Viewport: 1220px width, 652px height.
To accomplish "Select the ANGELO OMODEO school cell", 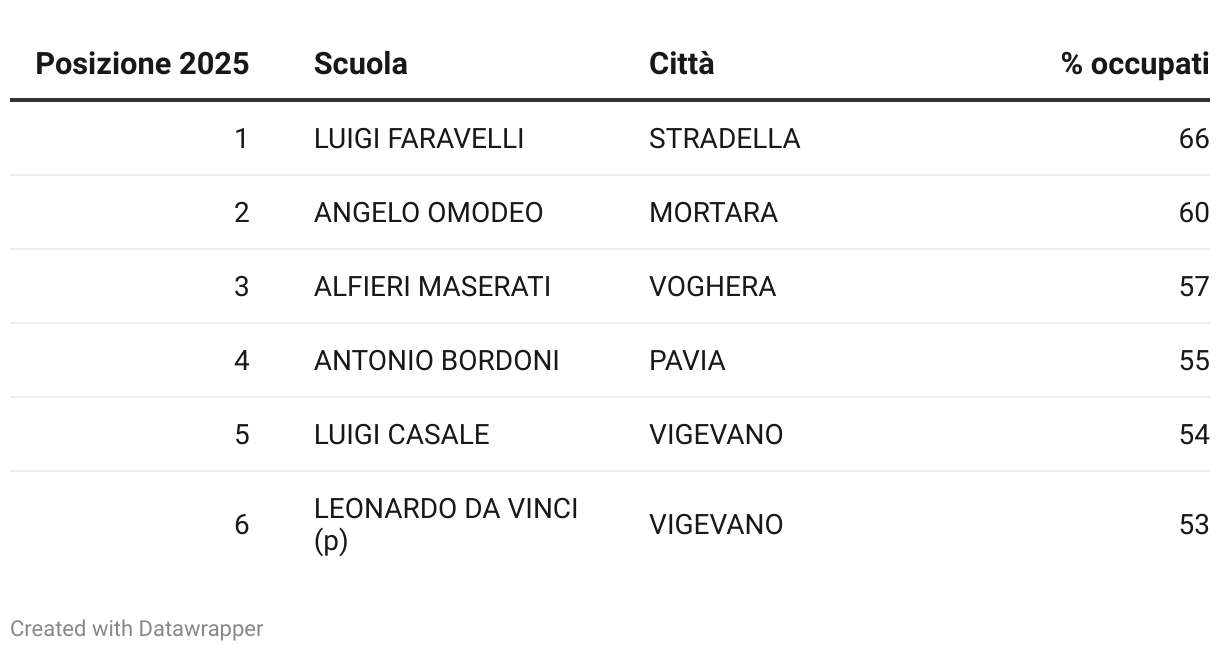I will pyautogui.click(x=428, y=213).
